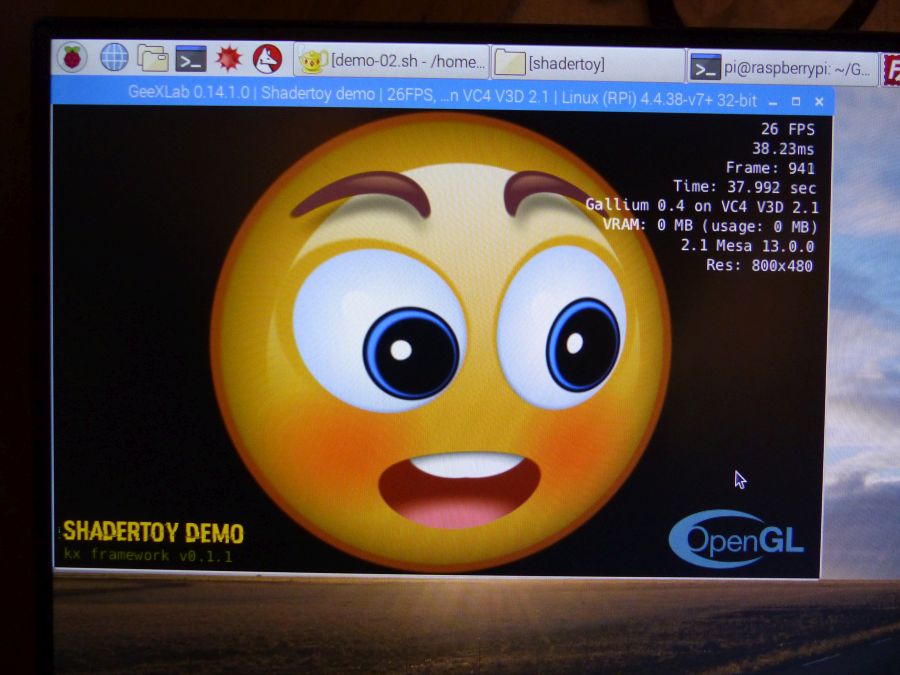Click the Frame: 941 counter
The height and width of the screenshot is (675, 900).
click(770, 168)
